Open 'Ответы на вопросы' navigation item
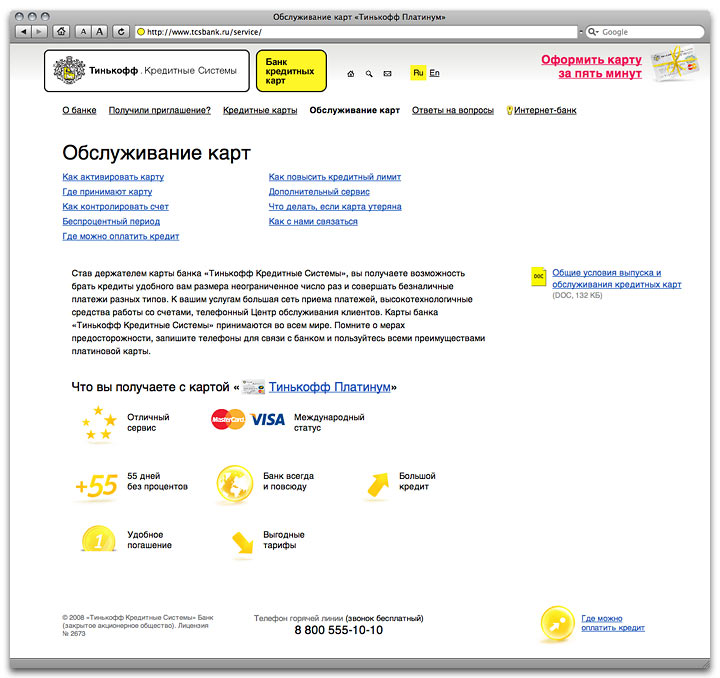This screenshot has height=678, width=720. (452, 110)
